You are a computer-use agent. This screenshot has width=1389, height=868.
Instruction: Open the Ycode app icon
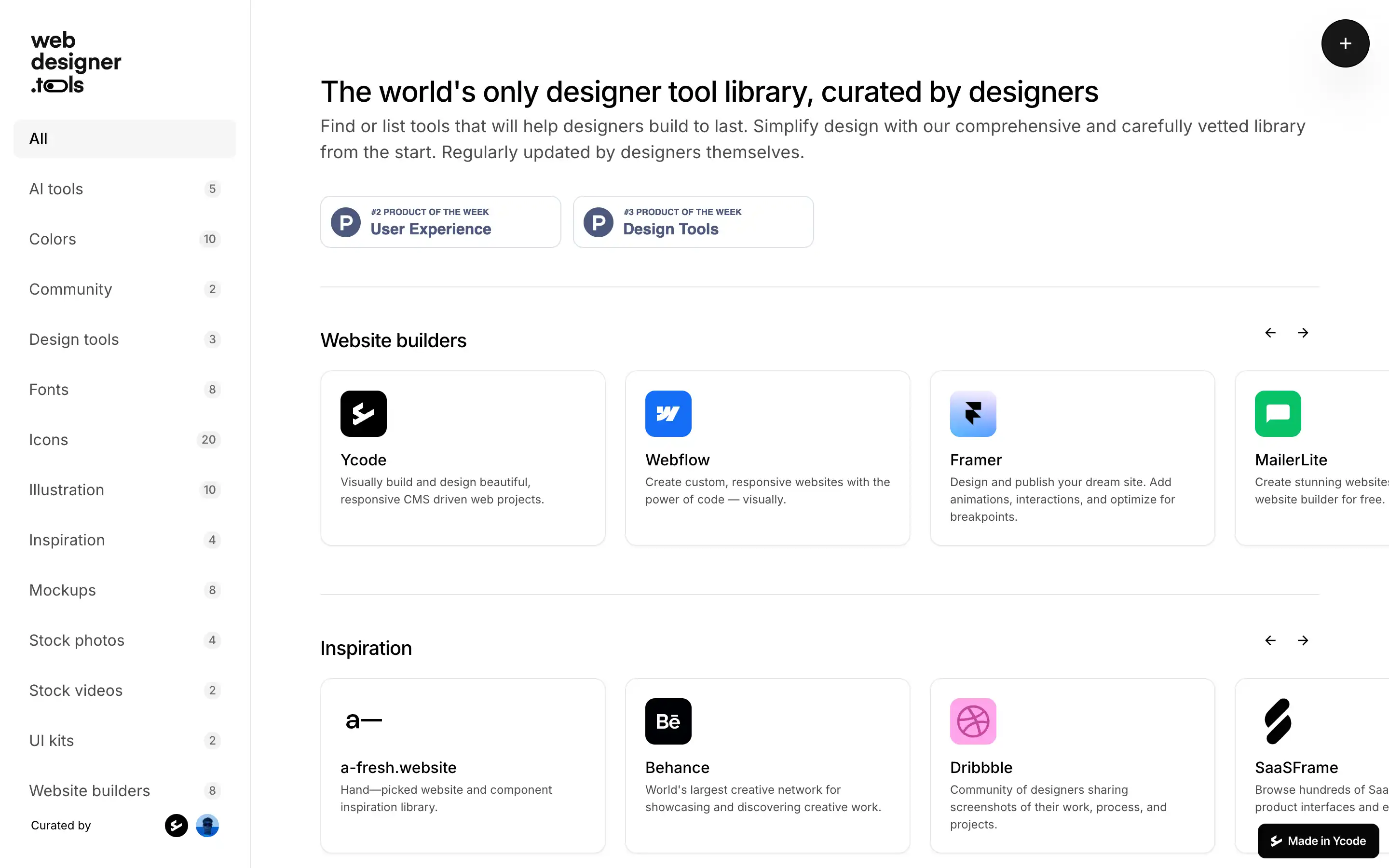[363, 413]
